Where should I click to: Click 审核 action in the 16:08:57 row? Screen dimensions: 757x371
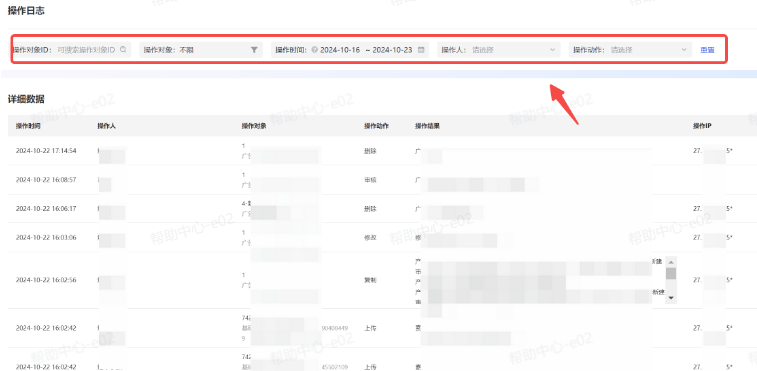click(x=370, y=180)
